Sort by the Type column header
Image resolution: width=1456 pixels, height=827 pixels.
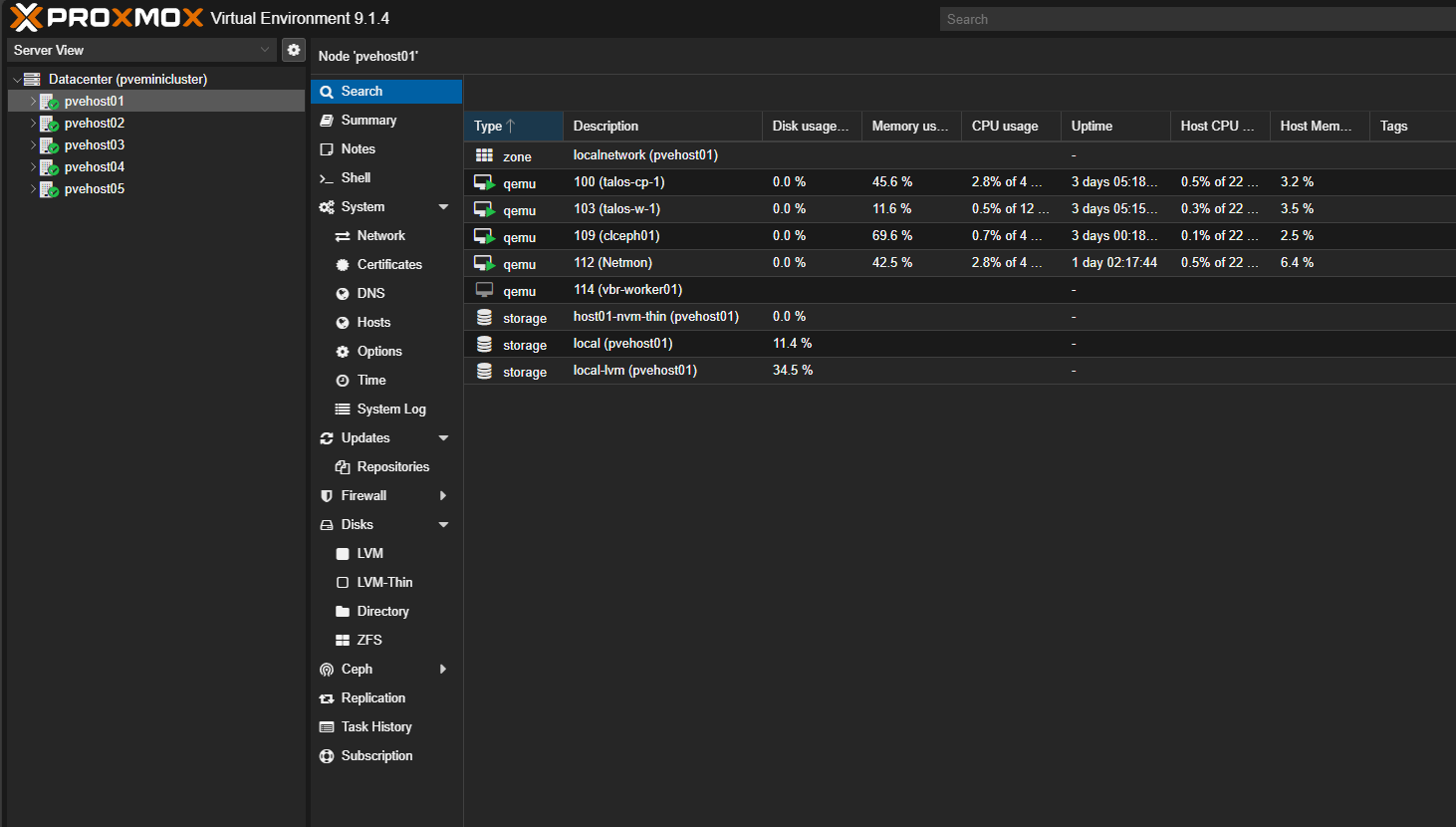point(488,127)
